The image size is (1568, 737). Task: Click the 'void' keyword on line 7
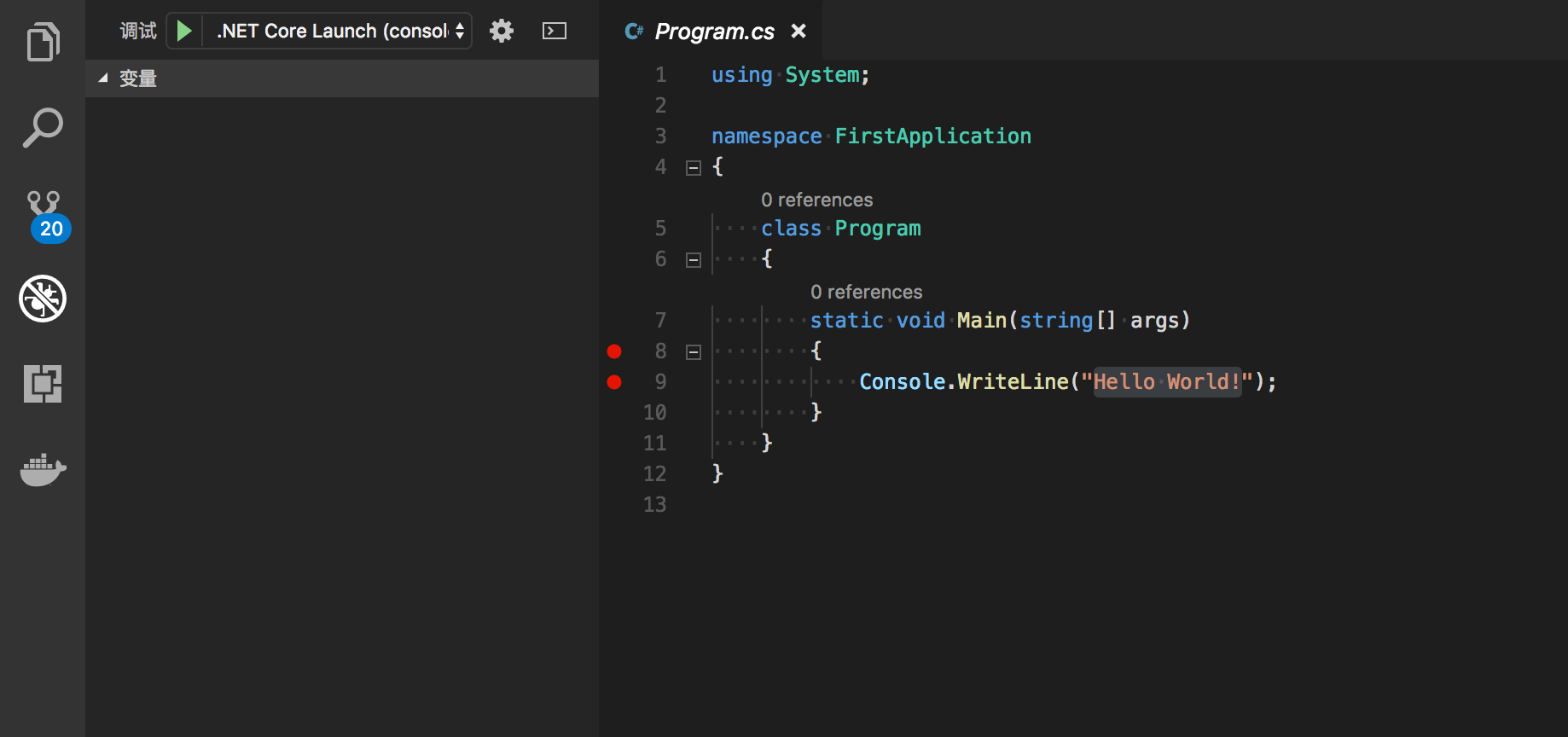click(920, 321)
